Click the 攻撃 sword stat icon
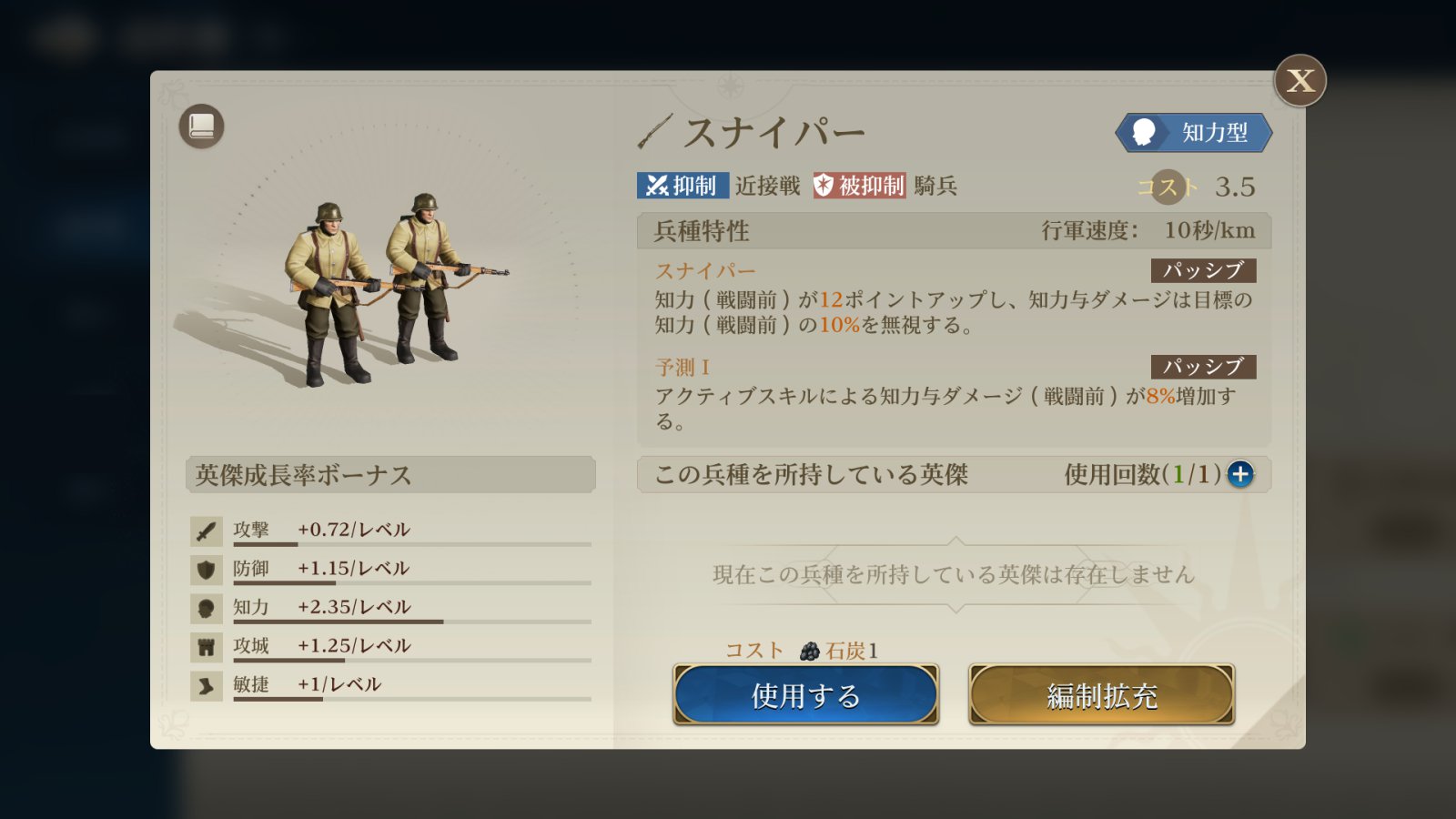 click(x=207, y=531)
